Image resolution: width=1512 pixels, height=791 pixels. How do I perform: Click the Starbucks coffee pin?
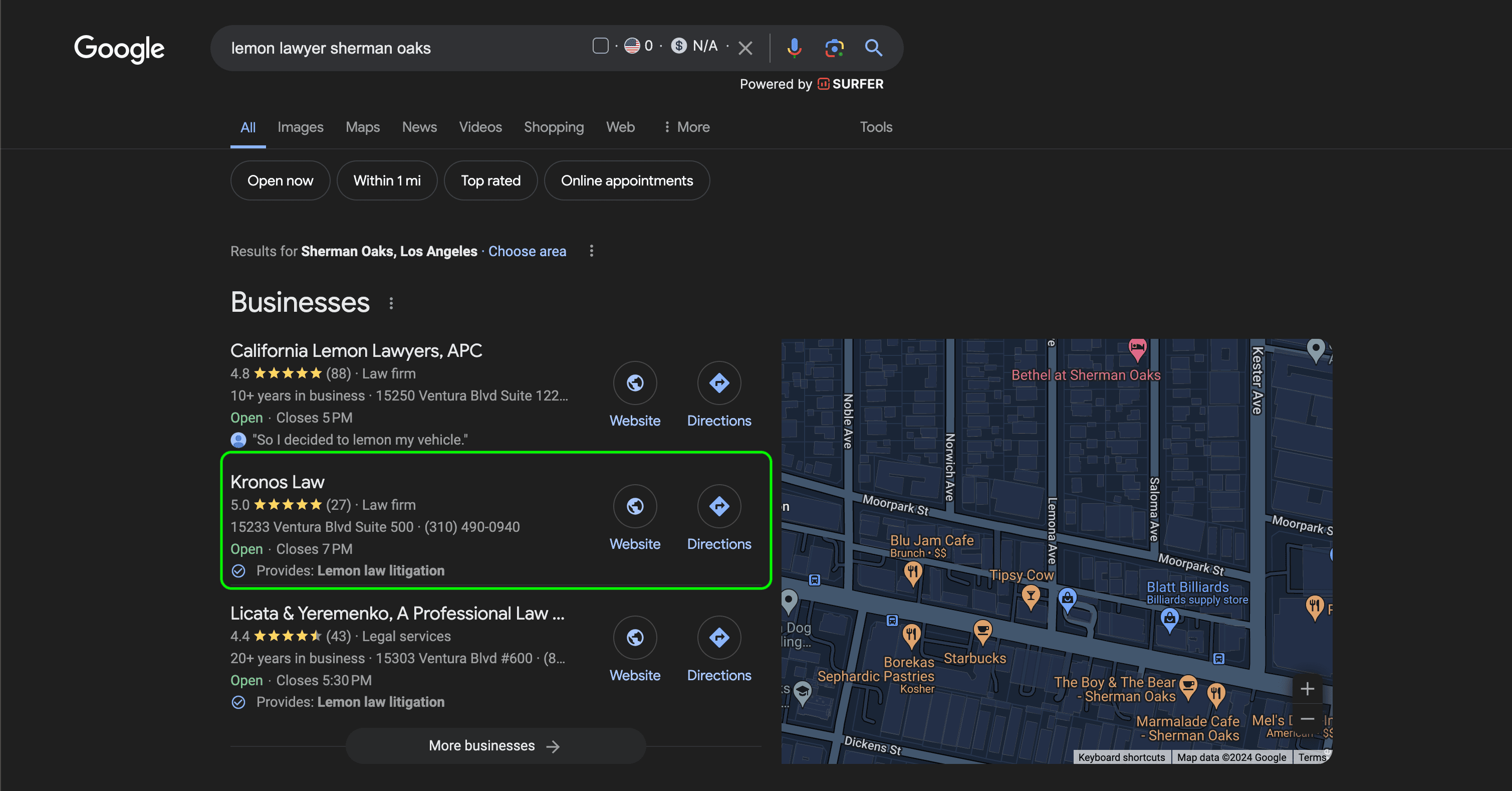point(982,632)
